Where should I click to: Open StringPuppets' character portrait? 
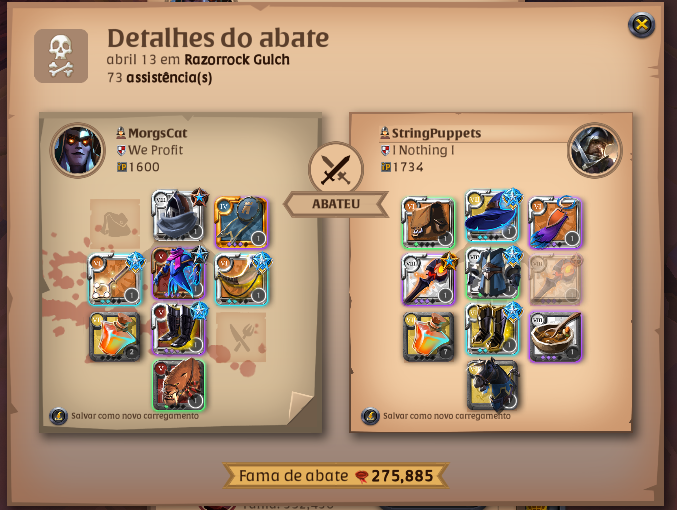point(595,150)
